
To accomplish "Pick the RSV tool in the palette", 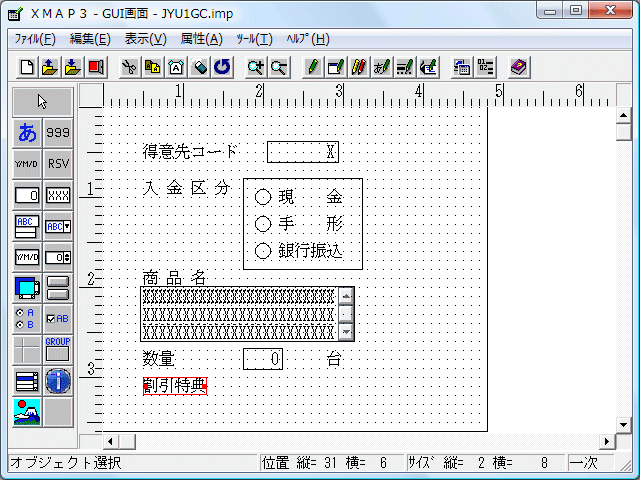I will 58,163.
